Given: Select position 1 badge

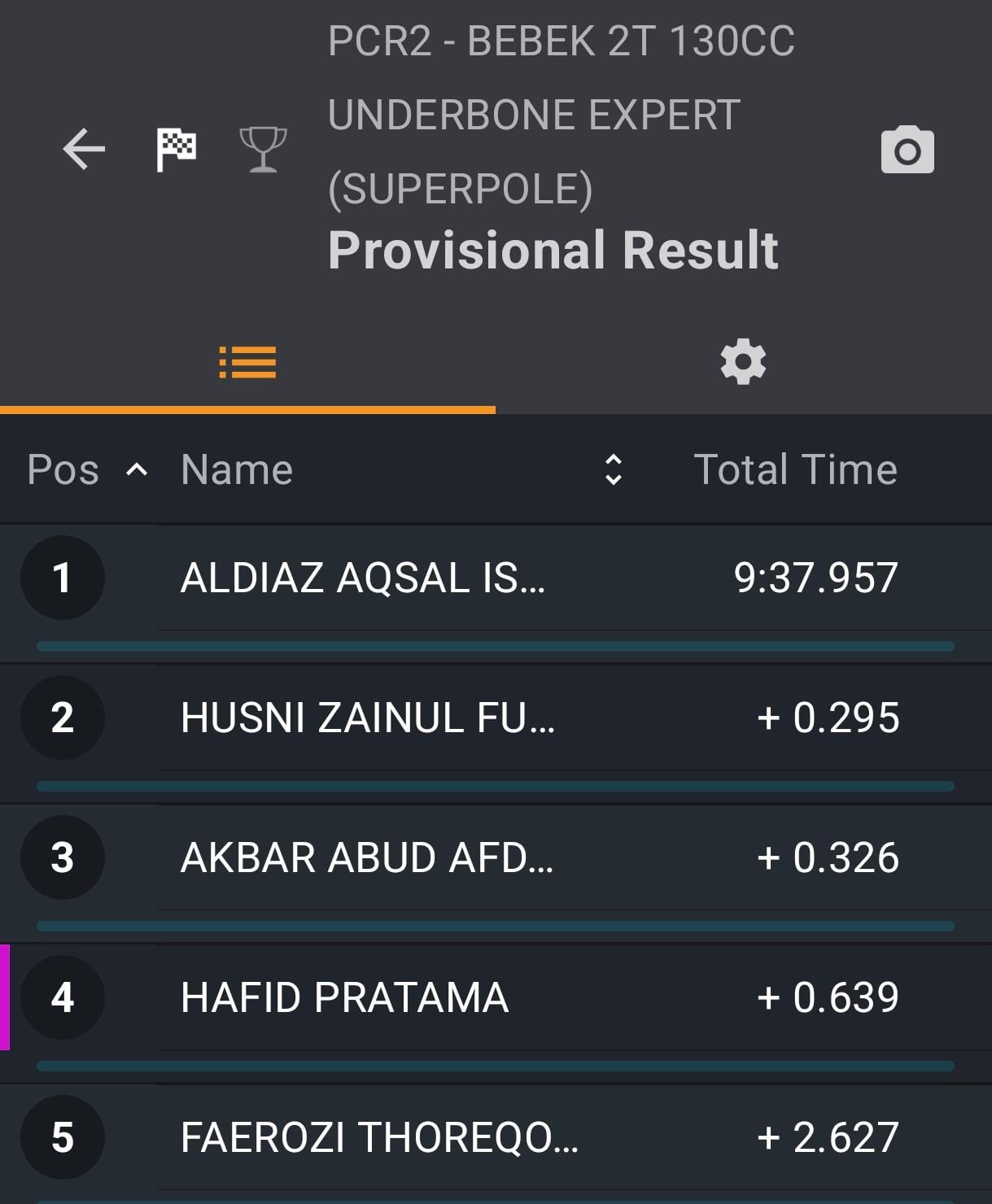Looking at the screenshot, I should coord(62,578).
